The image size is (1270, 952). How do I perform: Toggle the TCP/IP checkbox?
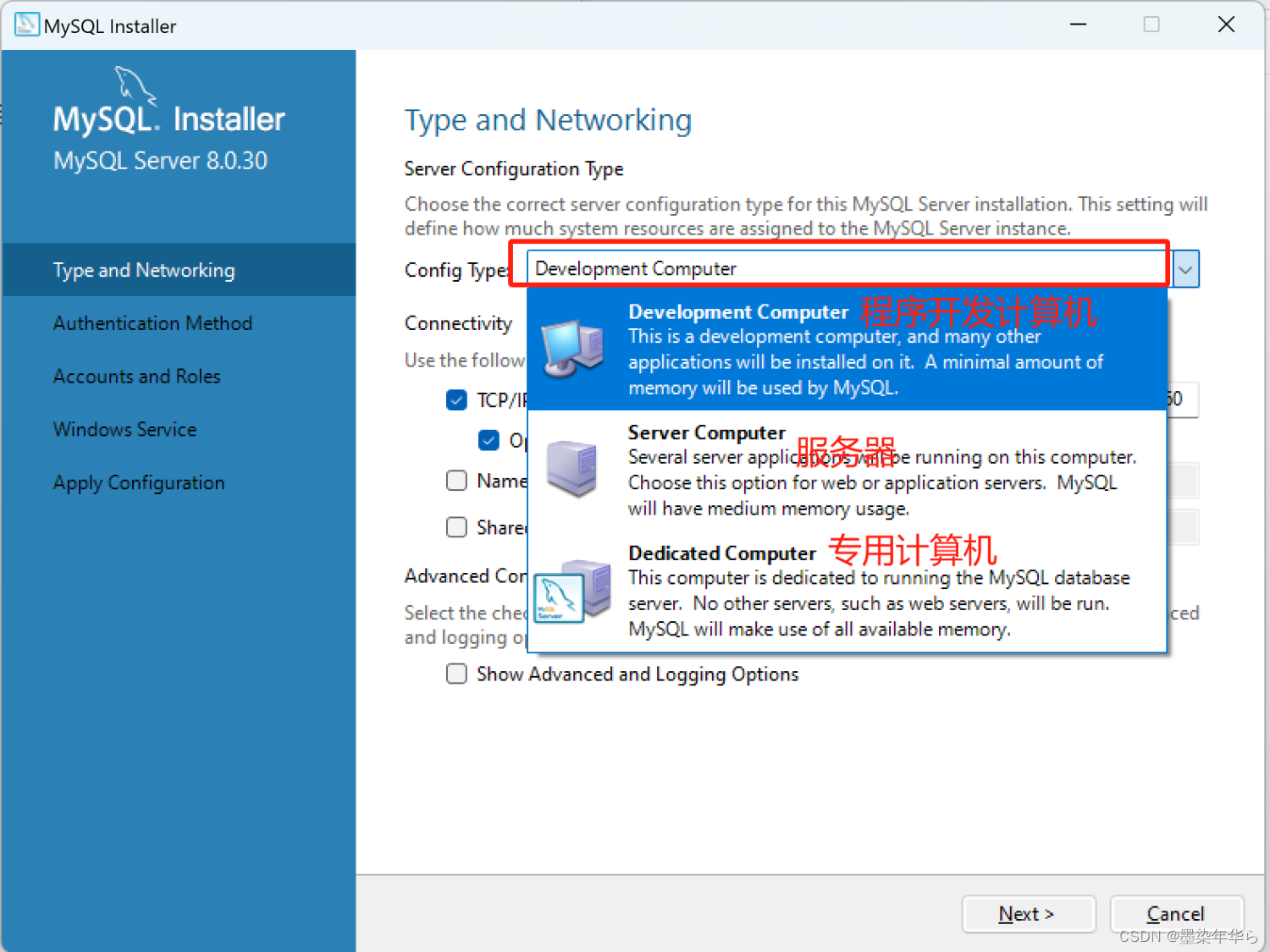[456, 399]
